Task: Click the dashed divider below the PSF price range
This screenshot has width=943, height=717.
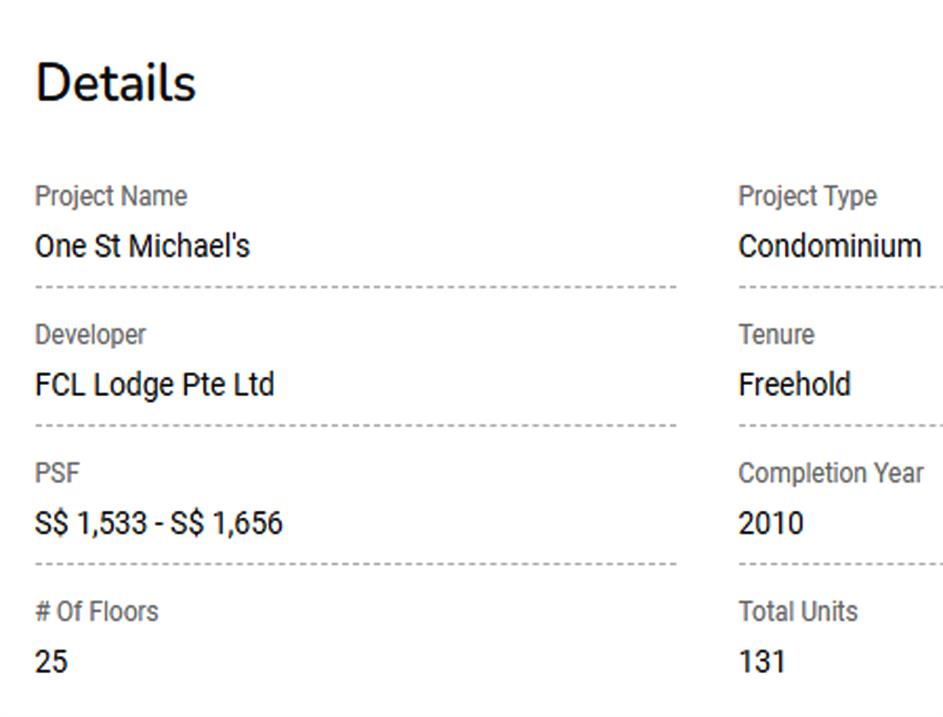Action: (x=356, y=564)
